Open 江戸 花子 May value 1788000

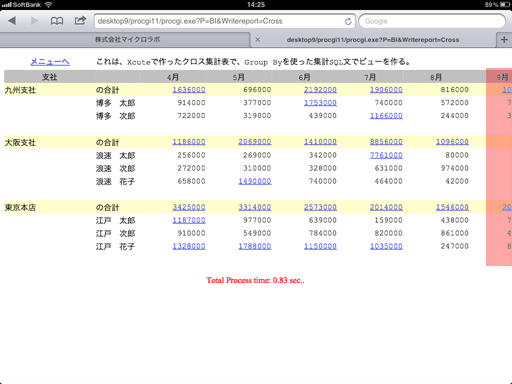pos(255,246)
